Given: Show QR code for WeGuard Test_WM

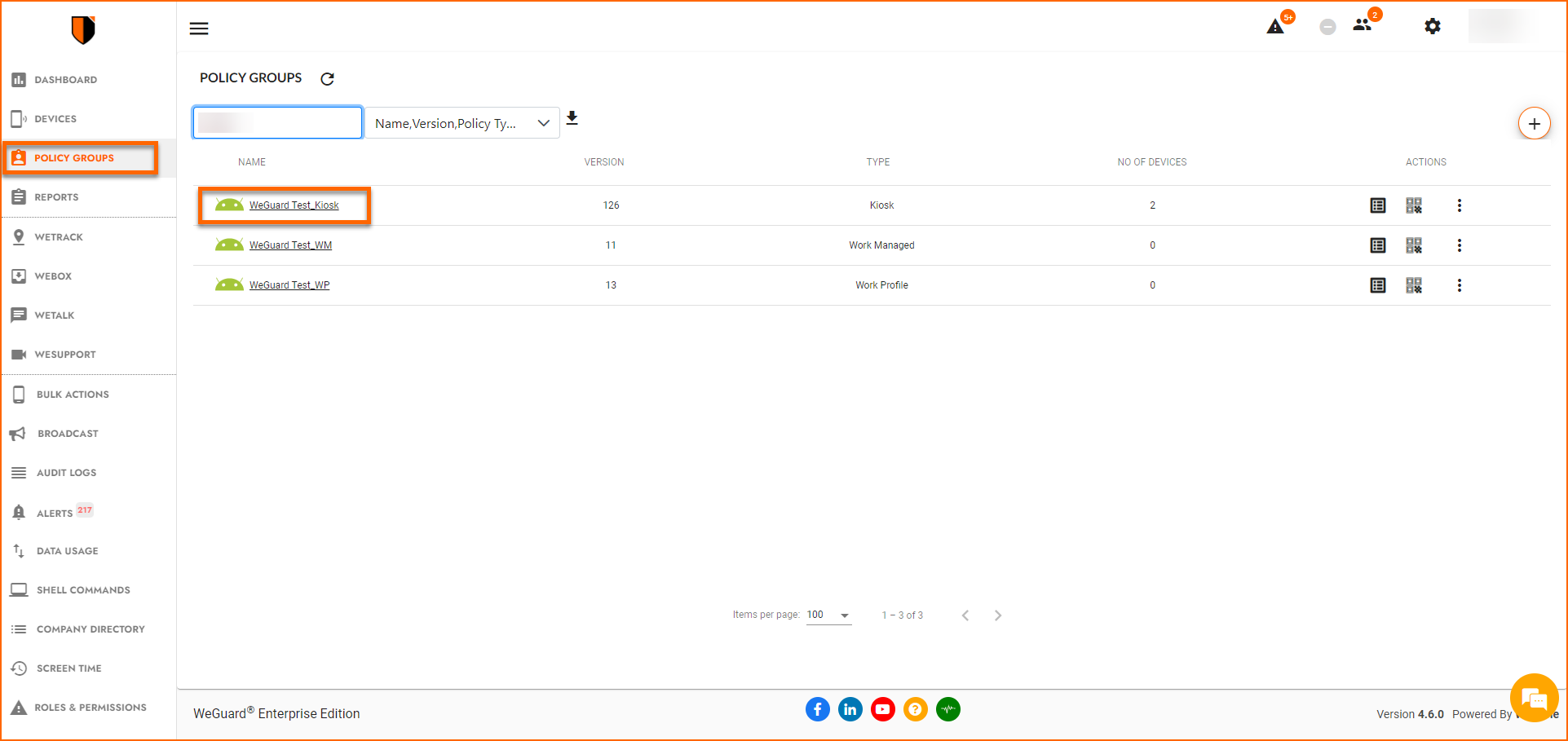Looking at the screenshot, I should pos(1414,245).
